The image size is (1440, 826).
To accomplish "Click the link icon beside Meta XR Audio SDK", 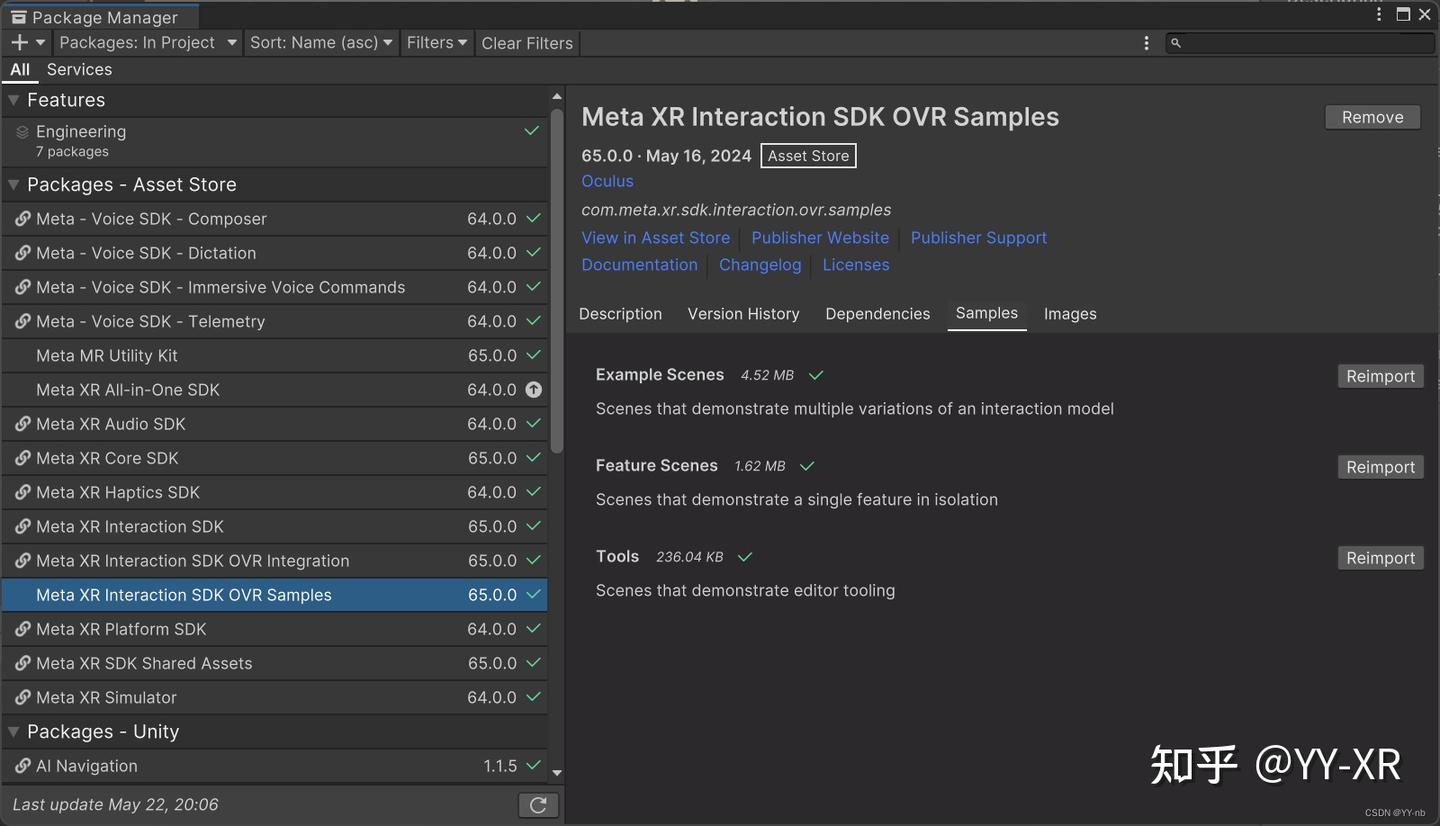I will click(x=22, y=424).
